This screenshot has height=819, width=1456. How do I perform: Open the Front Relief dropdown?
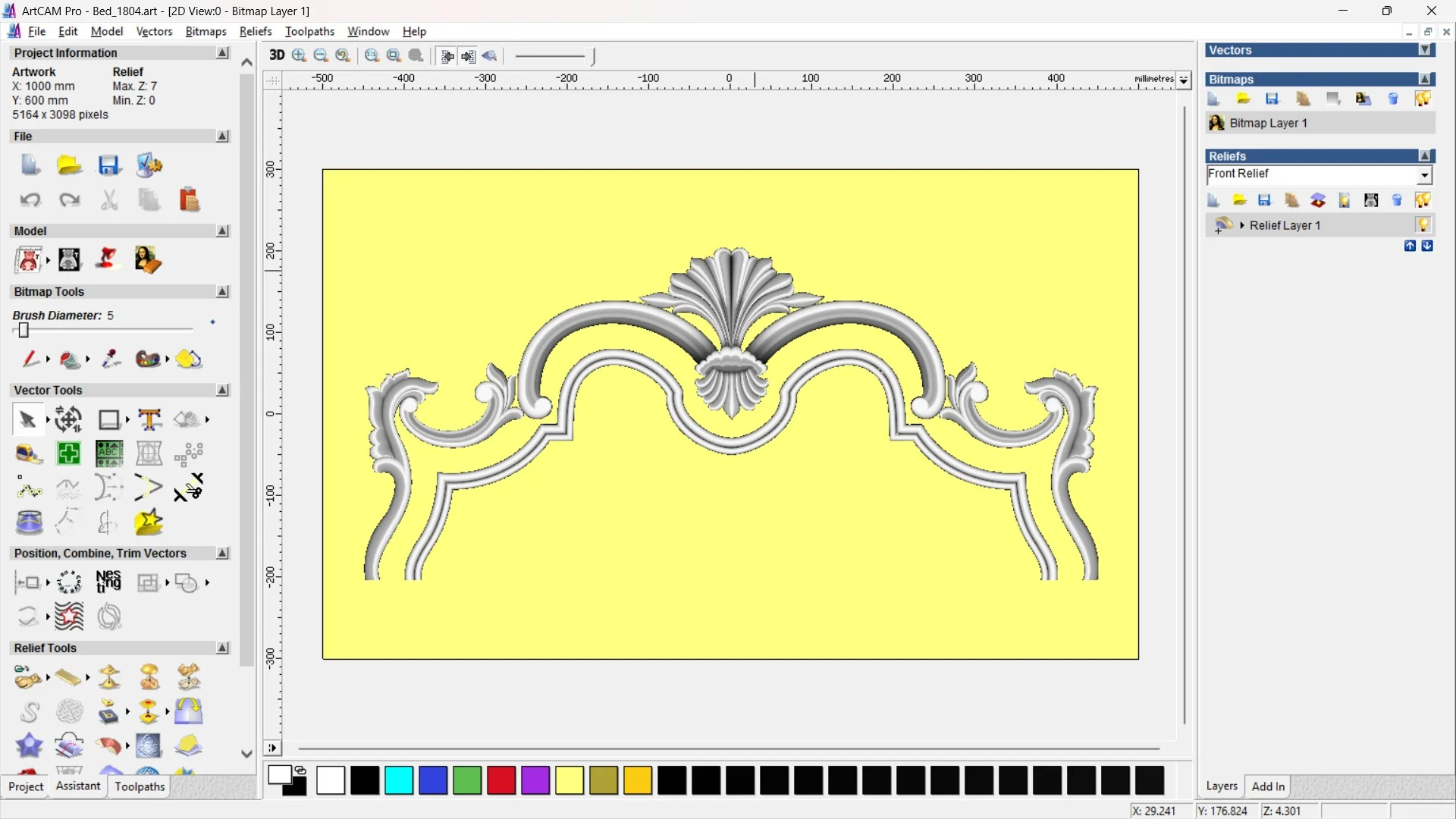pyautogui.click(x=1424, y=175)
